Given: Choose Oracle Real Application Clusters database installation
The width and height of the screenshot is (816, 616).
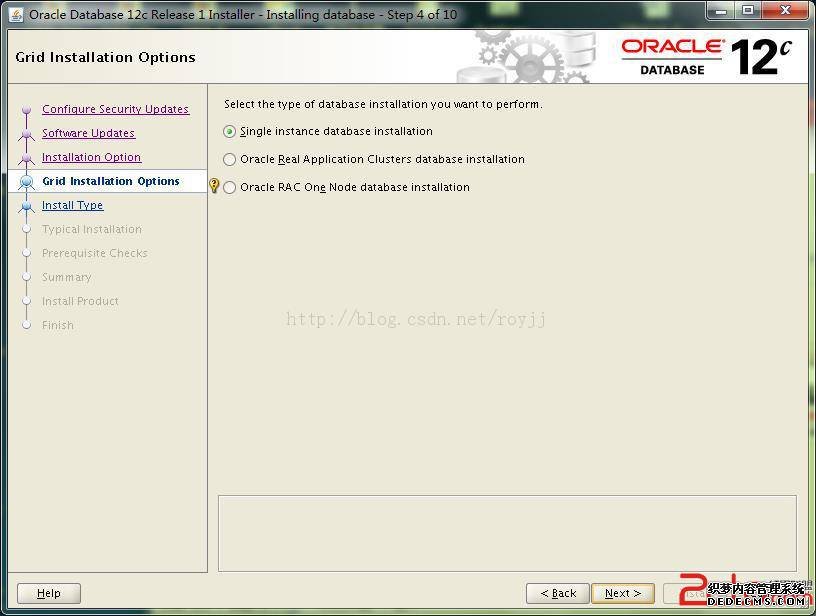Looking at the screenshot, I should point(230,160).
